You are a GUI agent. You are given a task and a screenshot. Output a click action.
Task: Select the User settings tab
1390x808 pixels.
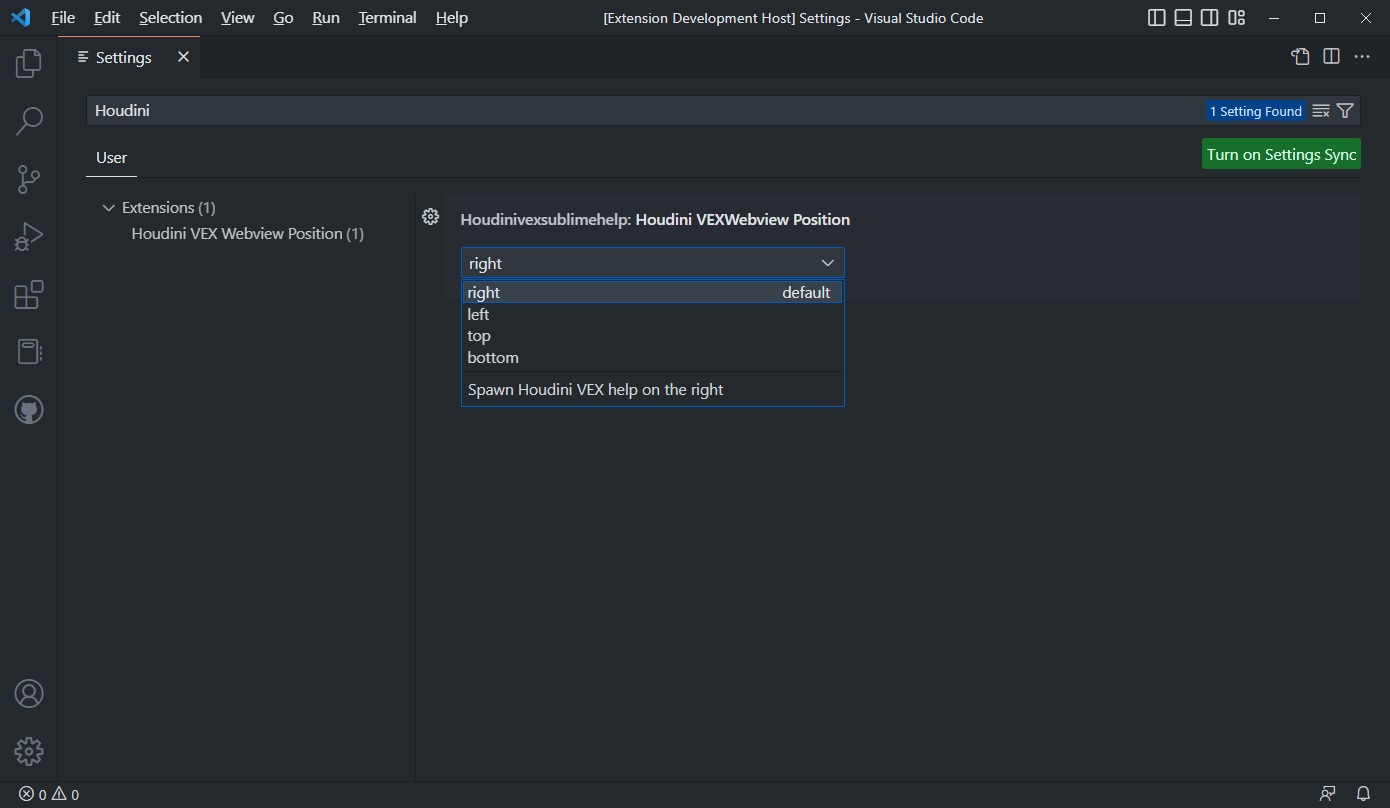tap(111, 157)
